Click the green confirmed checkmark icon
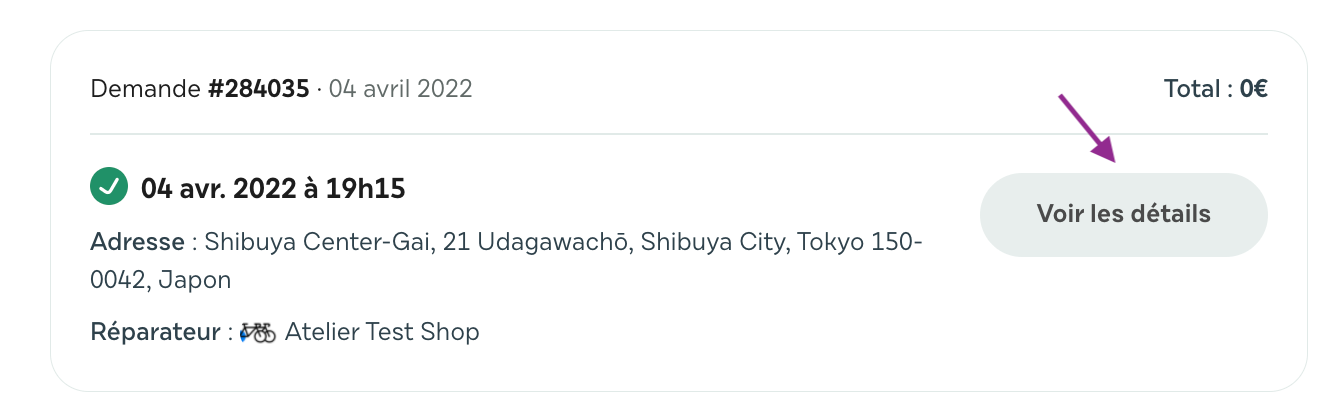Image resolution: width=1344 pixels, height=414 pixels. click(x=109, y=187)
